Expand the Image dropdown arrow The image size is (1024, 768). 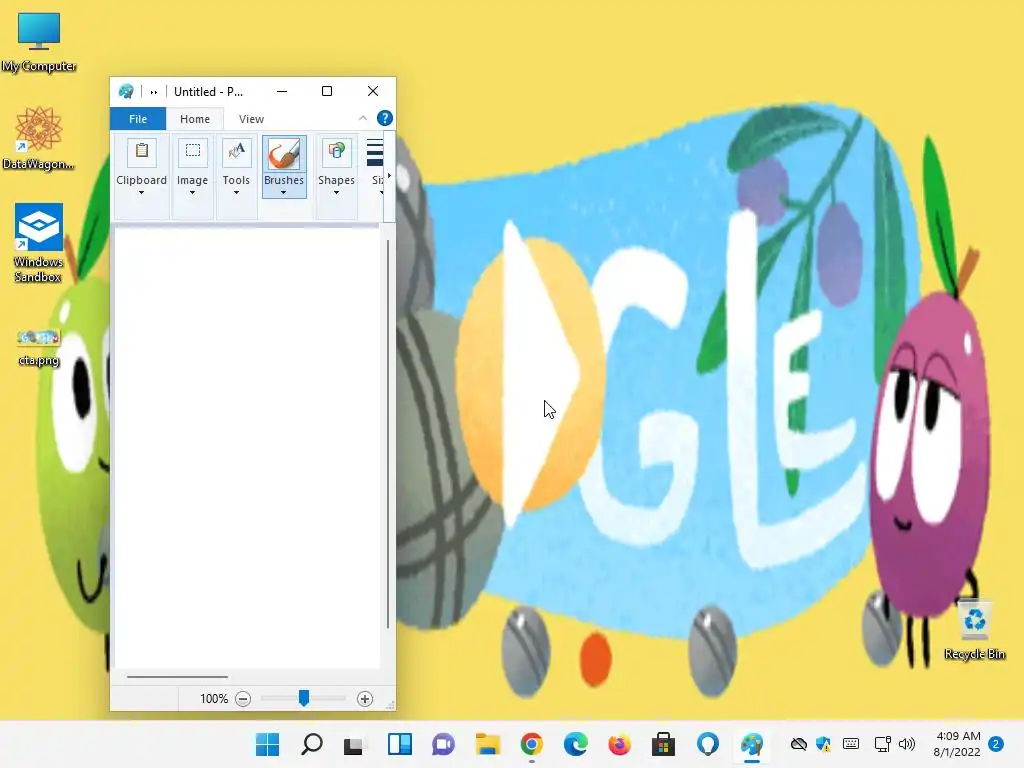[193, 193]
